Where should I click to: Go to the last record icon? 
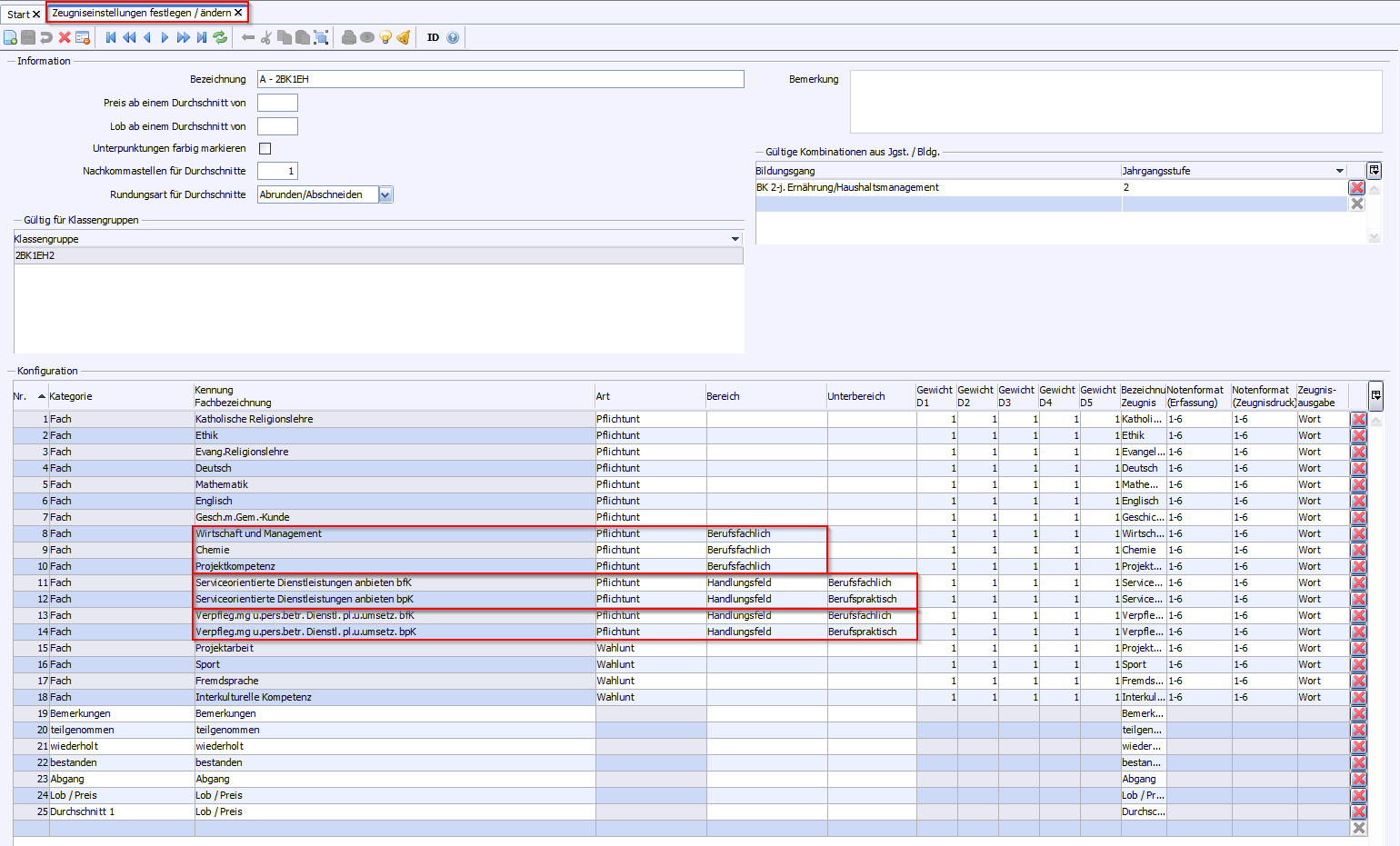202,37
